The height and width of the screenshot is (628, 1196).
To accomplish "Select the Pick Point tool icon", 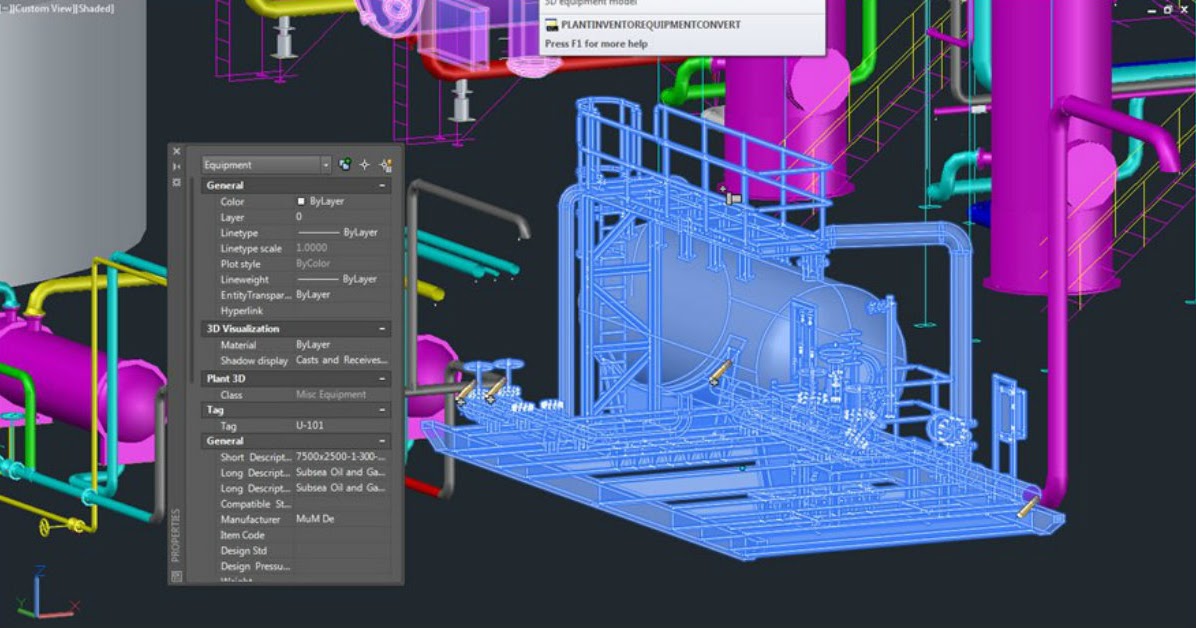I will coord(365,164).
